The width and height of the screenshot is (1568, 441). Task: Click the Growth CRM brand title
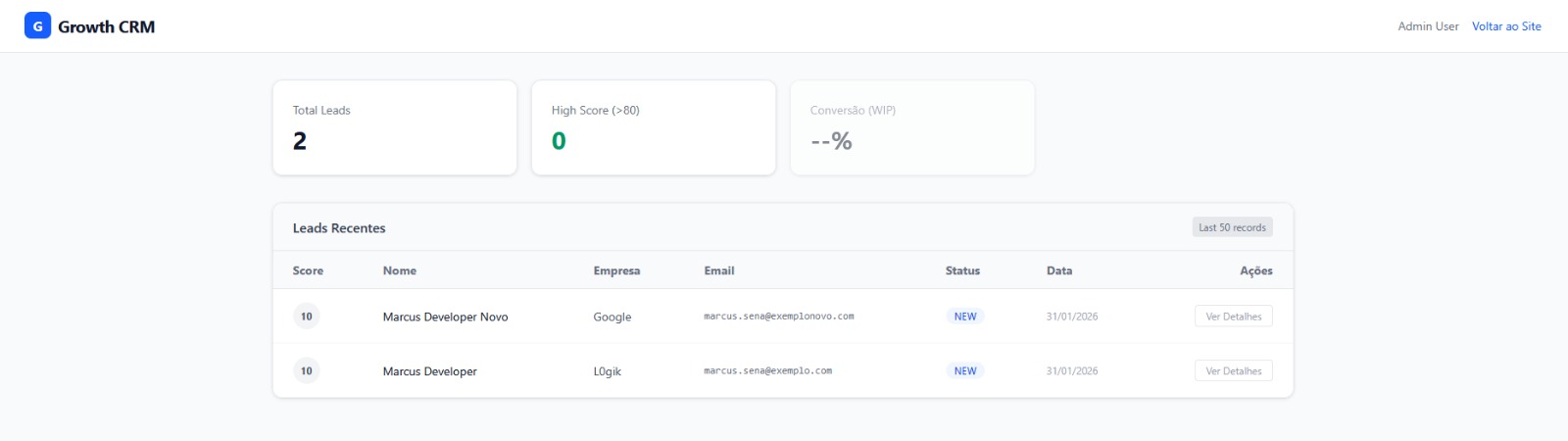tap(106, 26)
